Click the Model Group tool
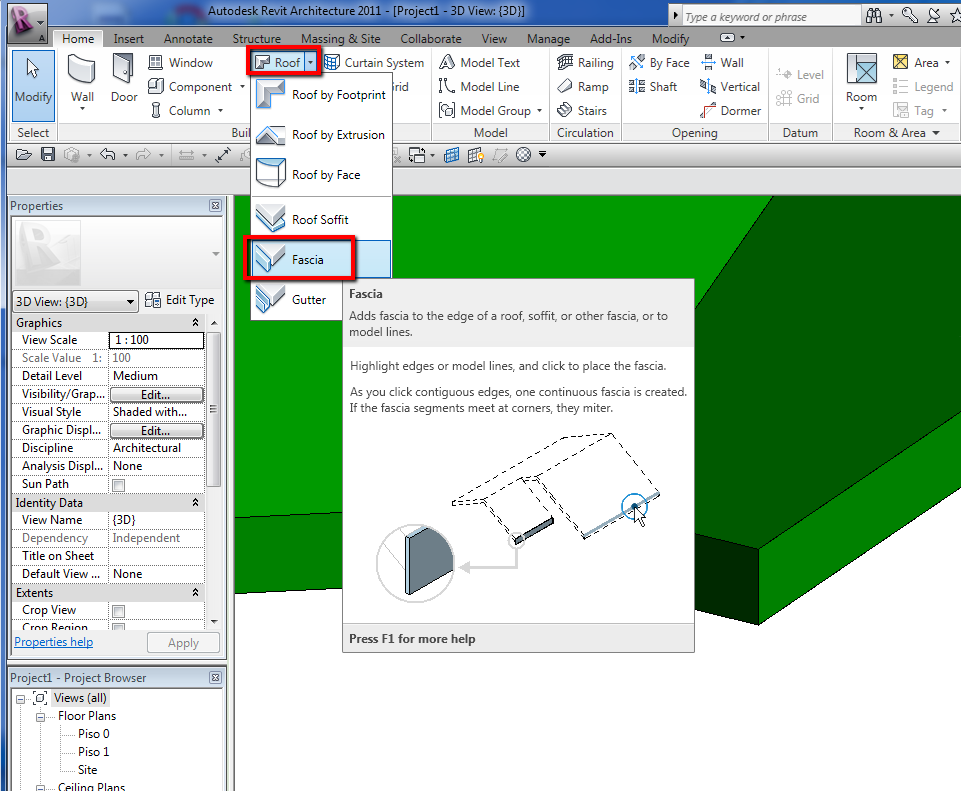Viewport: 961px width, 791px height. (x=485, y=110)
